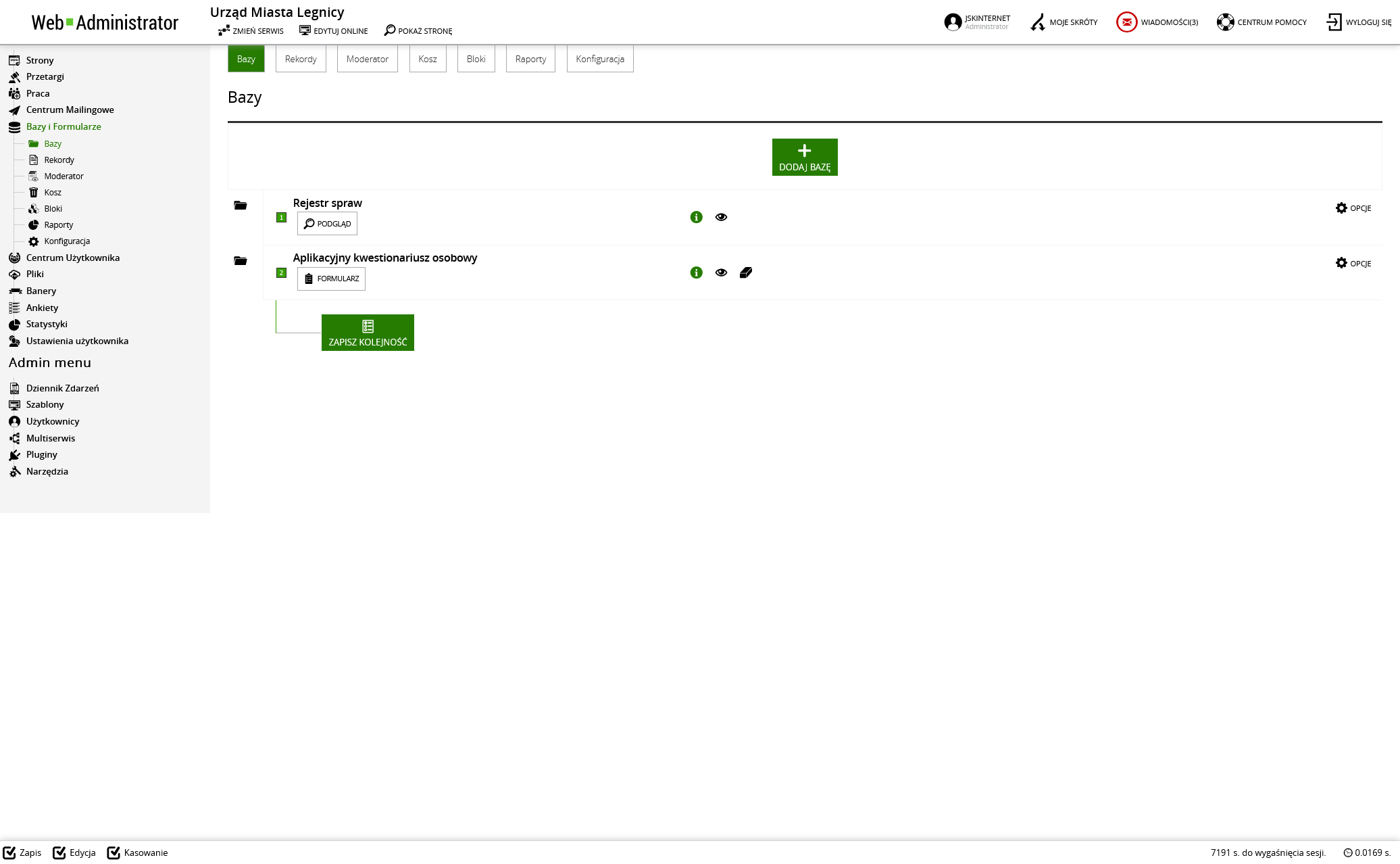Switch to the Moderator tab
Image resolution: width=1400 pixels, height=864 pixels.
(x=367, y=59)
